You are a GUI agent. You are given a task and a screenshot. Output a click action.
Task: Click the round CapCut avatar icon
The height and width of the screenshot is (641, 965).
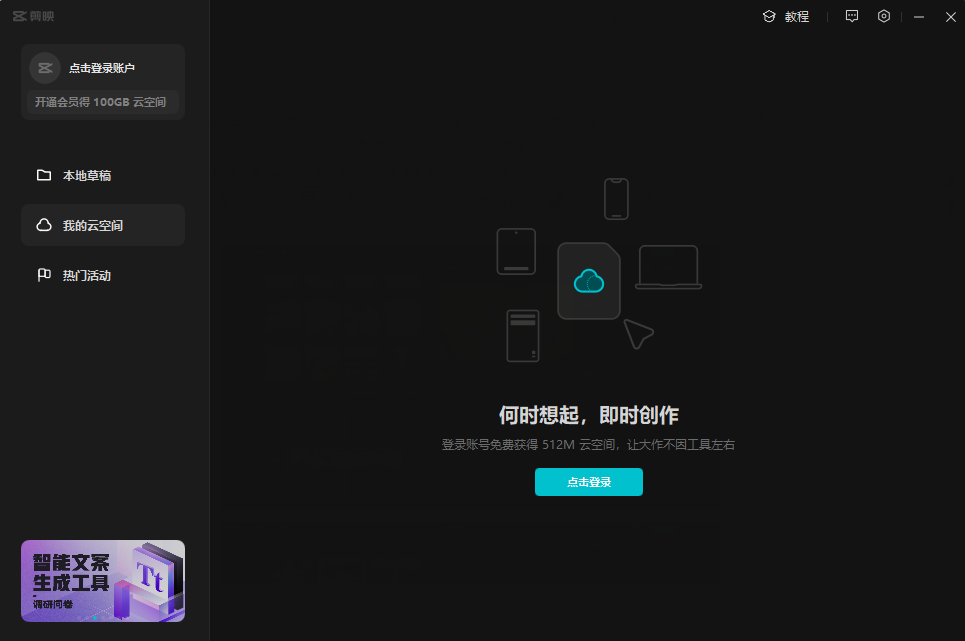coord(44,67)
